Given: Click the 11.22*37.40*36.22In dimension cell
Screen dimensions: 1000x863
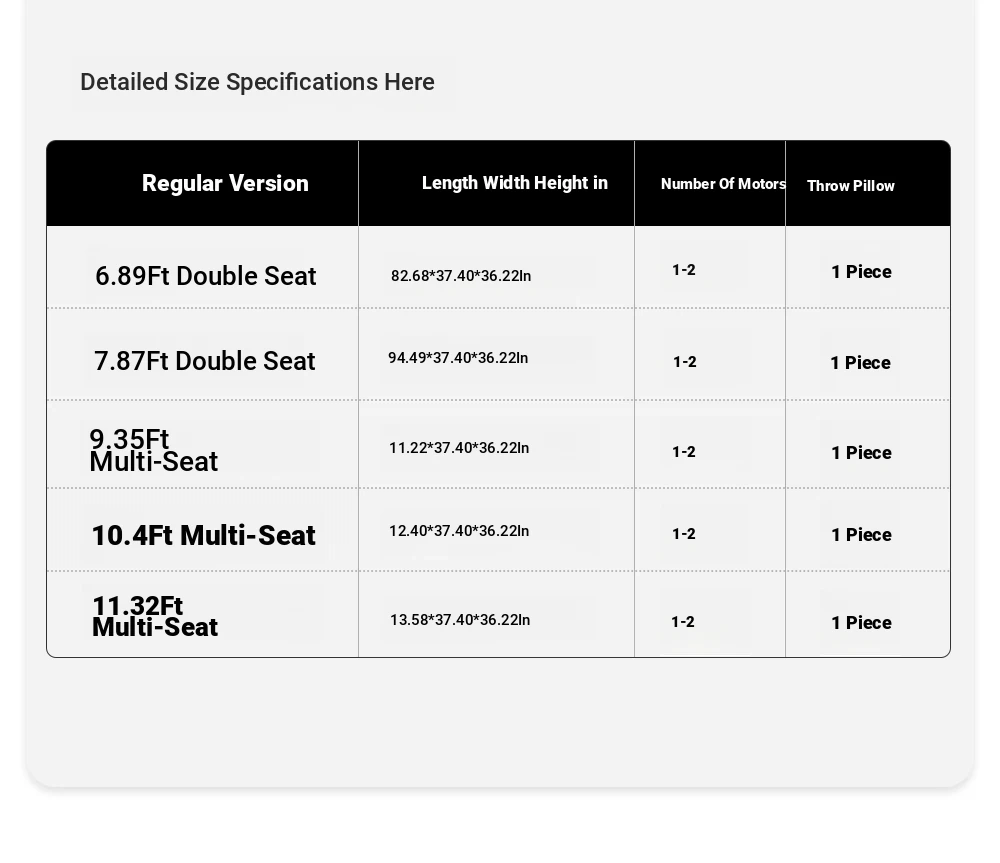Looking at the screenshot, I should pos(459,448).
